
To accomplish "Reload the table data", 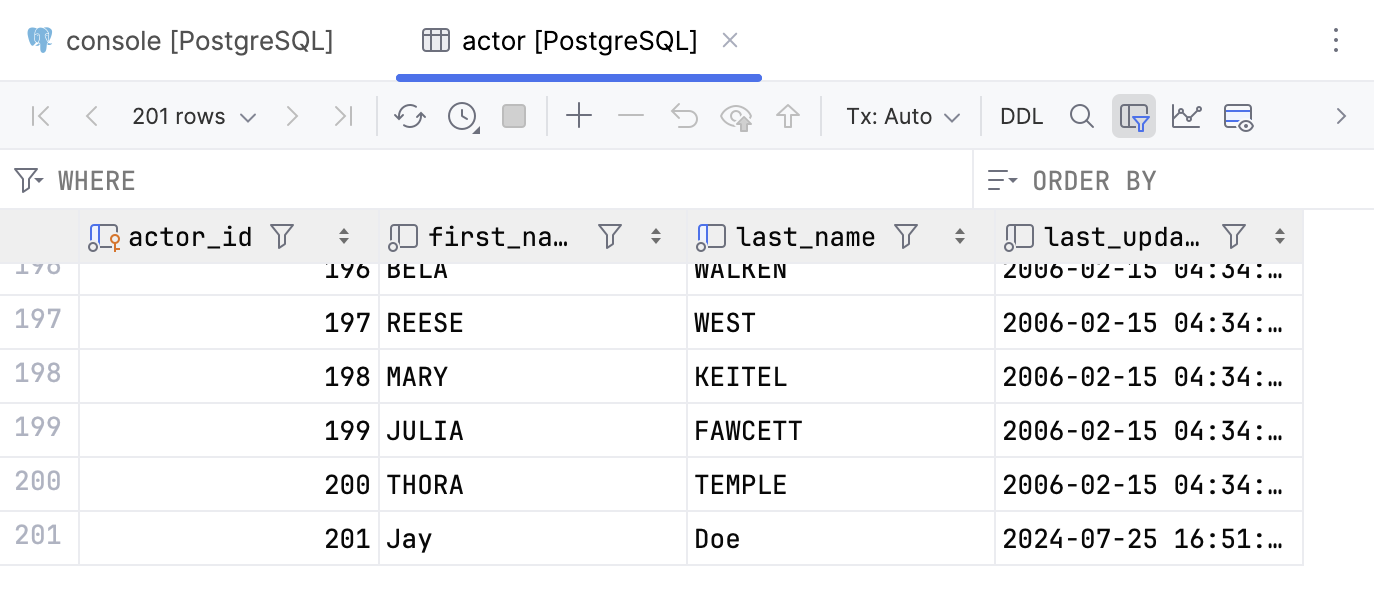I will point(409,116).
